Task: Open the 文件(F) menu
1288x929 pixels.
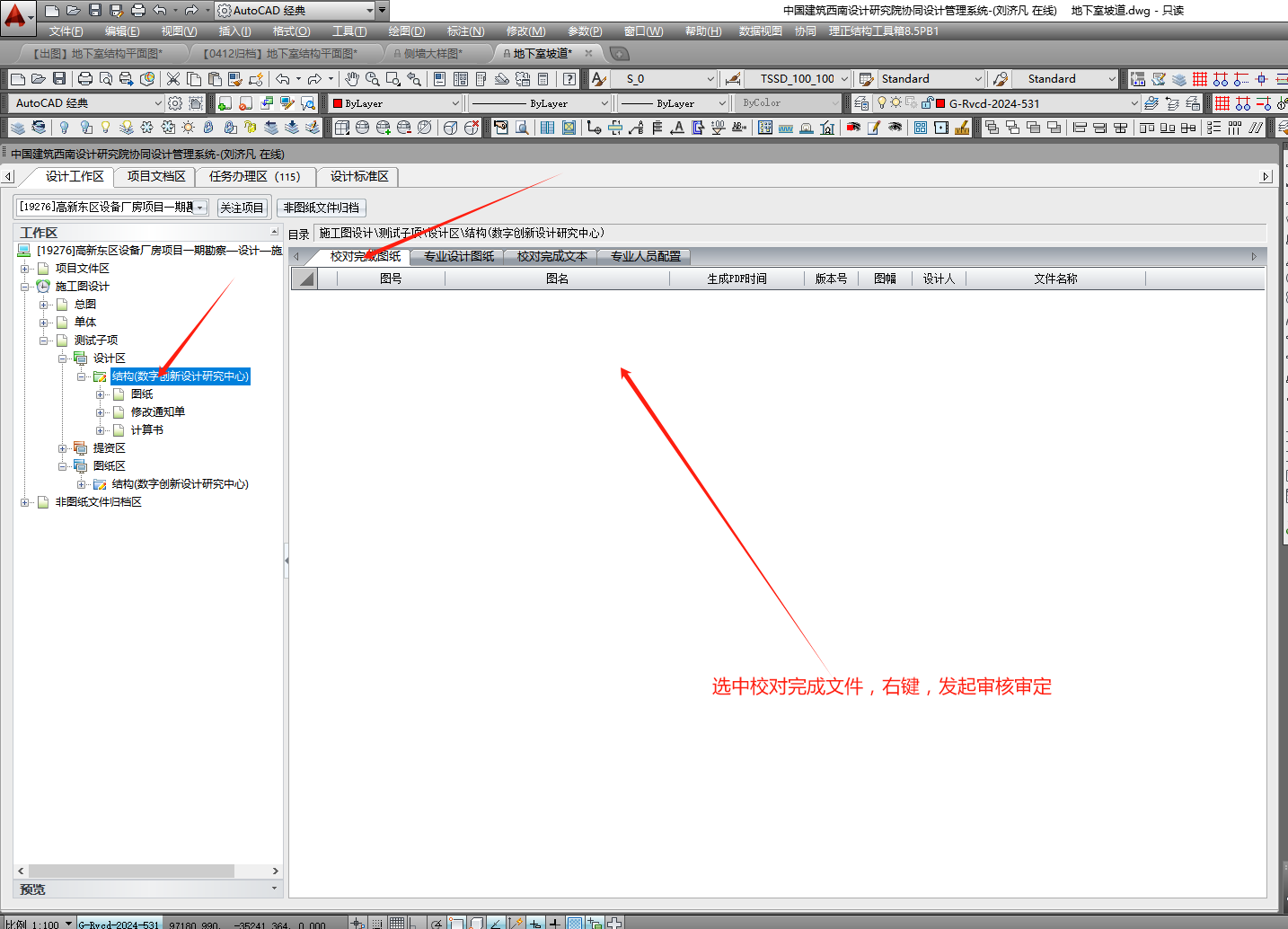Action: click(x=66, y=31)
